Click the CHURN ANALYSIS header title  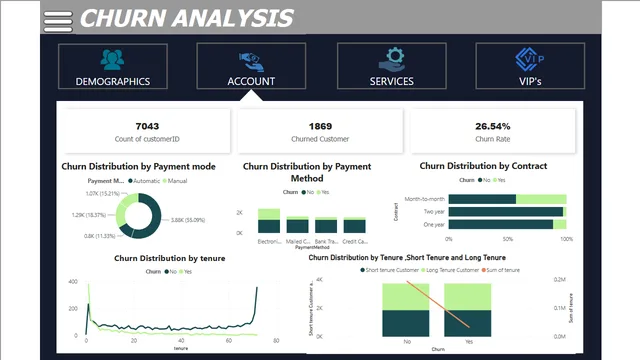187,18
